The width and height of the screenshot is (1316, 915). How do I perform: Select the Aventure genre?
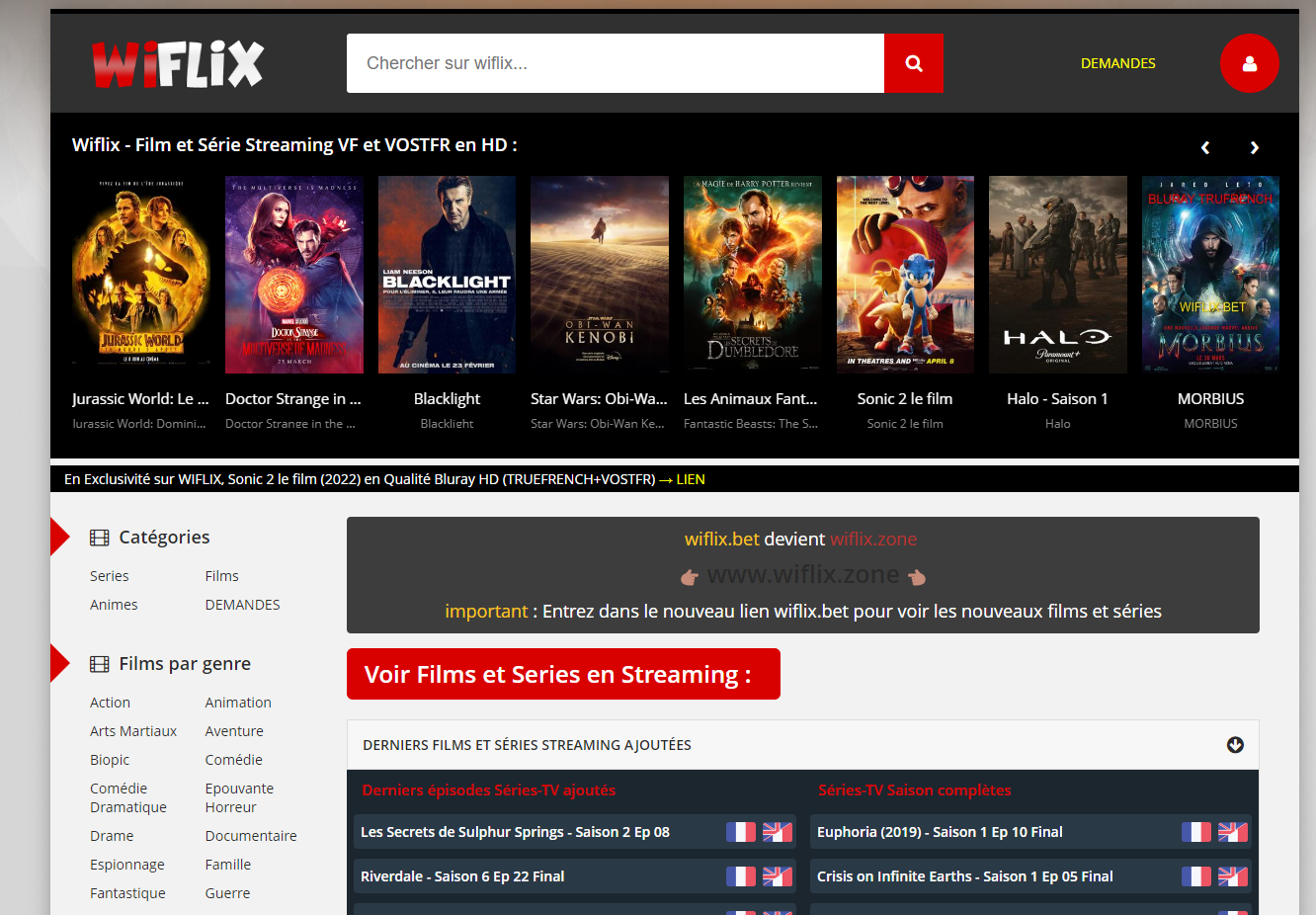(x=234, y=731)
